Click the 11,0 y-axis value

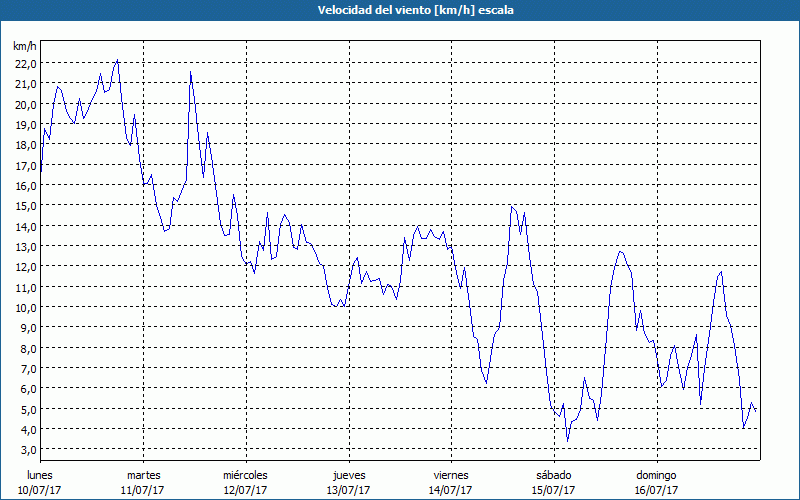click(x=26, y=287)
